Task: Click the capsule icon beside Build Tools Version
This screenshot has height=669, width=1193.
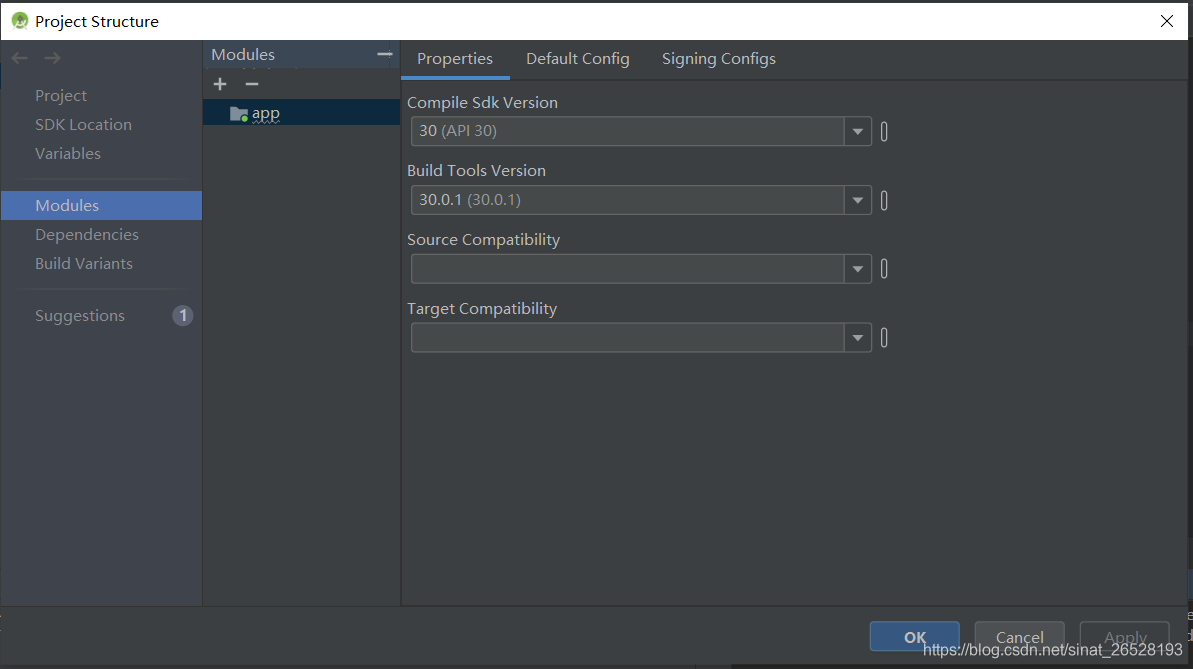Action: coord(883,200)
